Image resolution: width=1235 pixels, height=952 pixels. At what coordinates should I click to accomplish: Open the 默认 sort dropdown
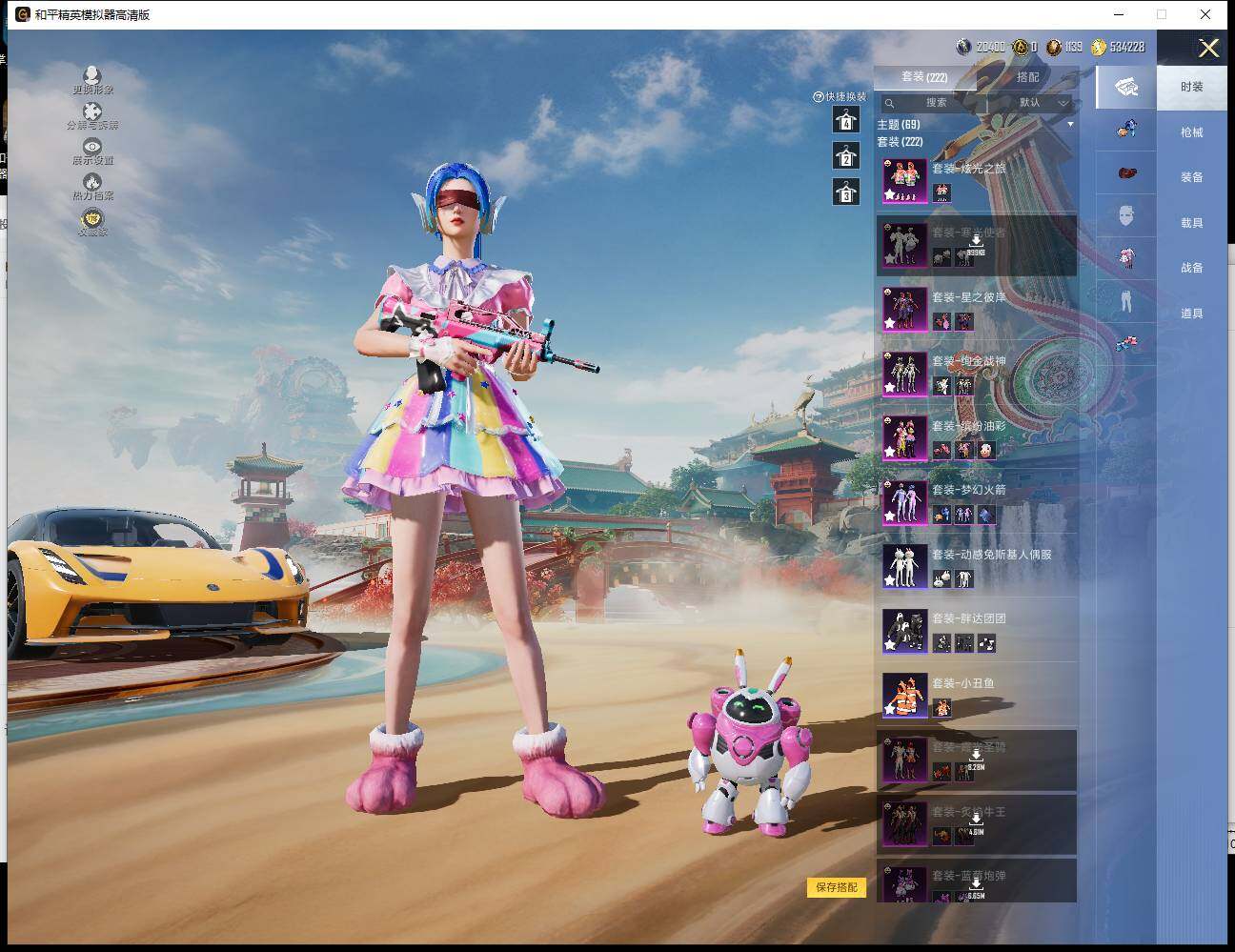pos(1038,103)
